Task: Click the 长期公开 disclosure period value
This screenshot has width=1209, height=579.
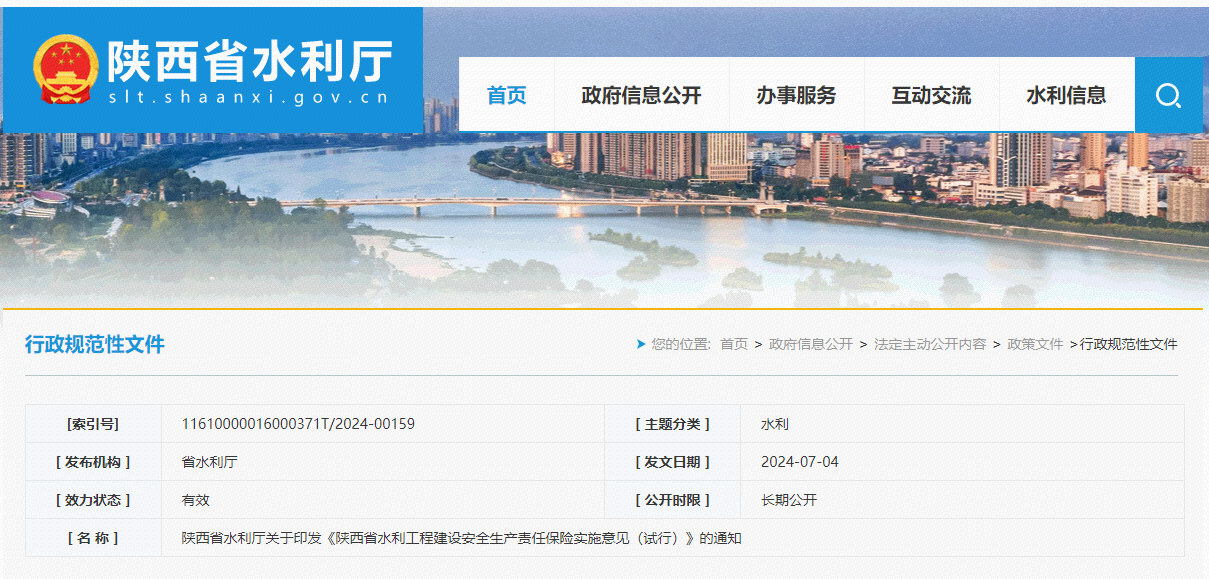Action: click(x=789, y=500)
